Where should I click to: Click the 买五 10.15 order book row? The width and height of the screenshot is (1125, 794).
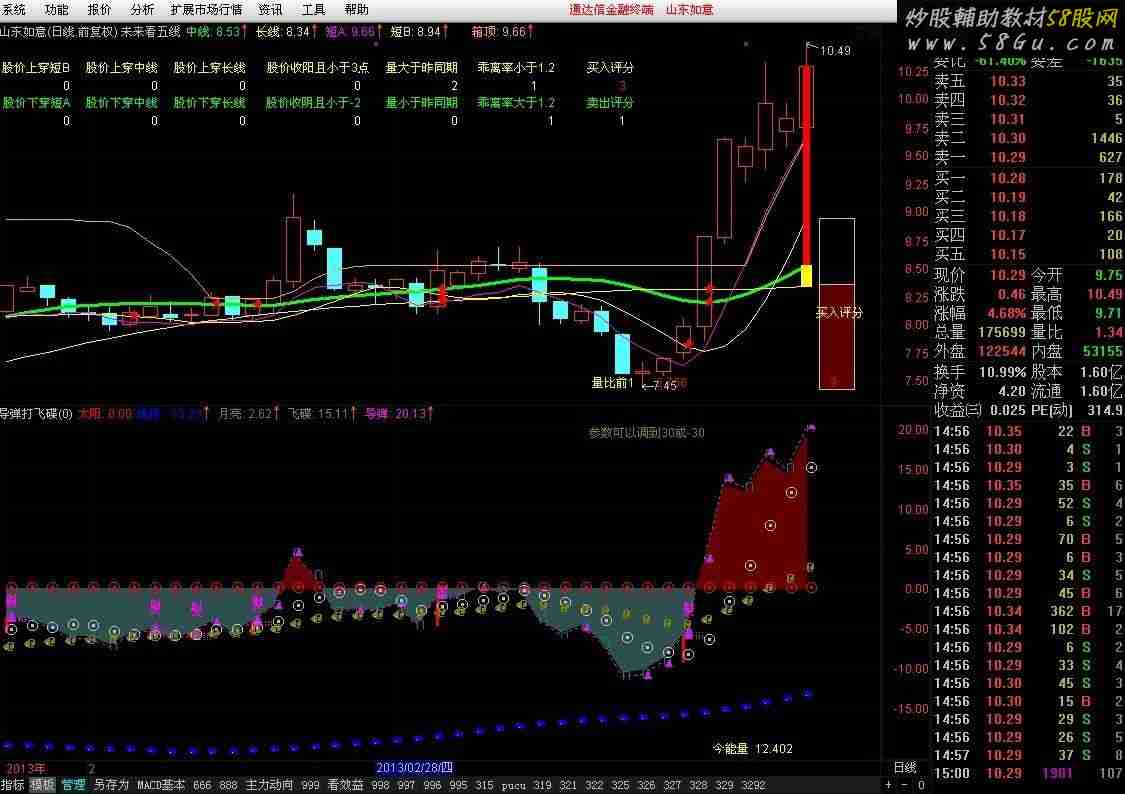pyautogui.click(x=1027, y=254)
